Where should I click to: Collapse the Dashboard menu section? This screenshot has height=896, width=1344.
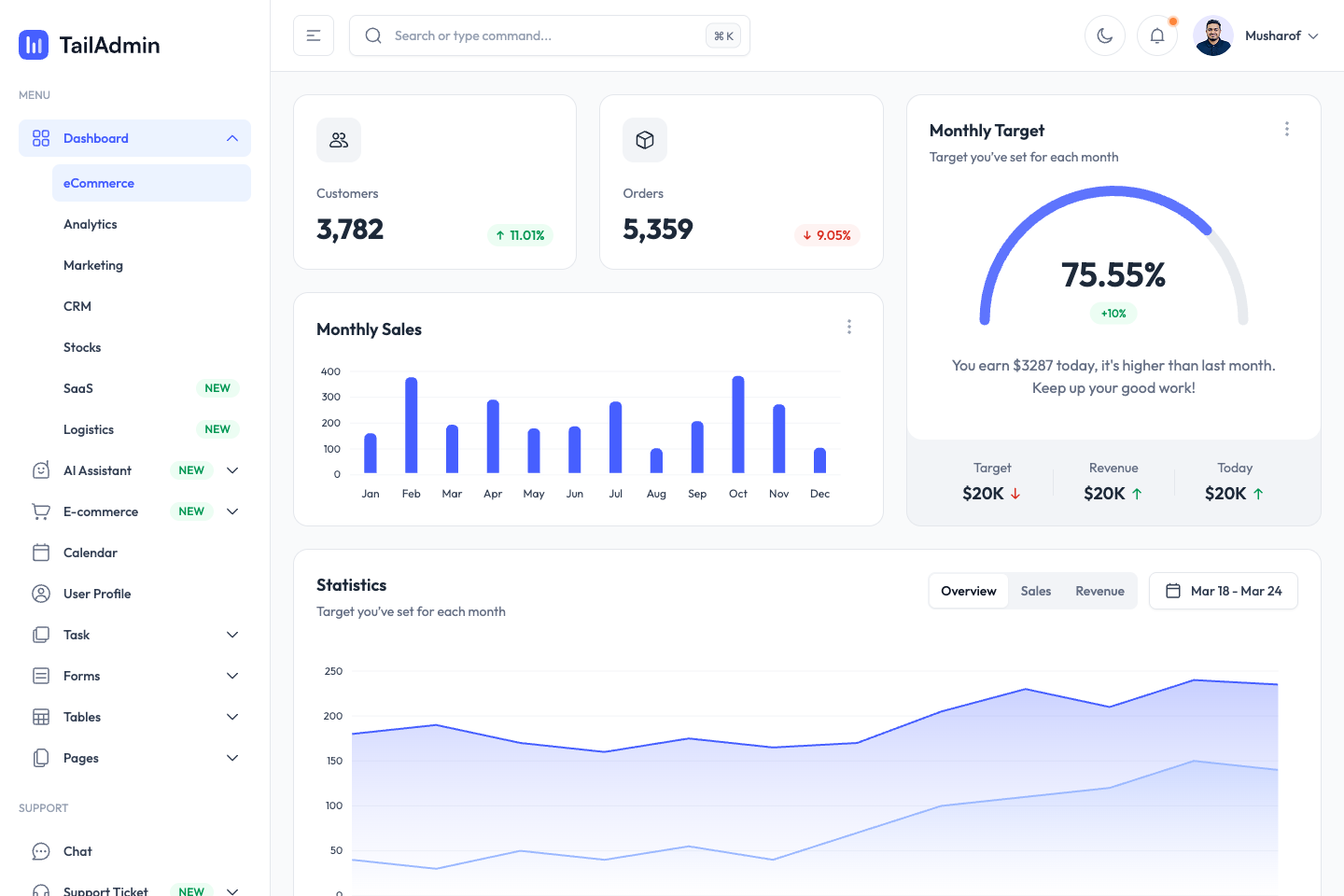232,137
